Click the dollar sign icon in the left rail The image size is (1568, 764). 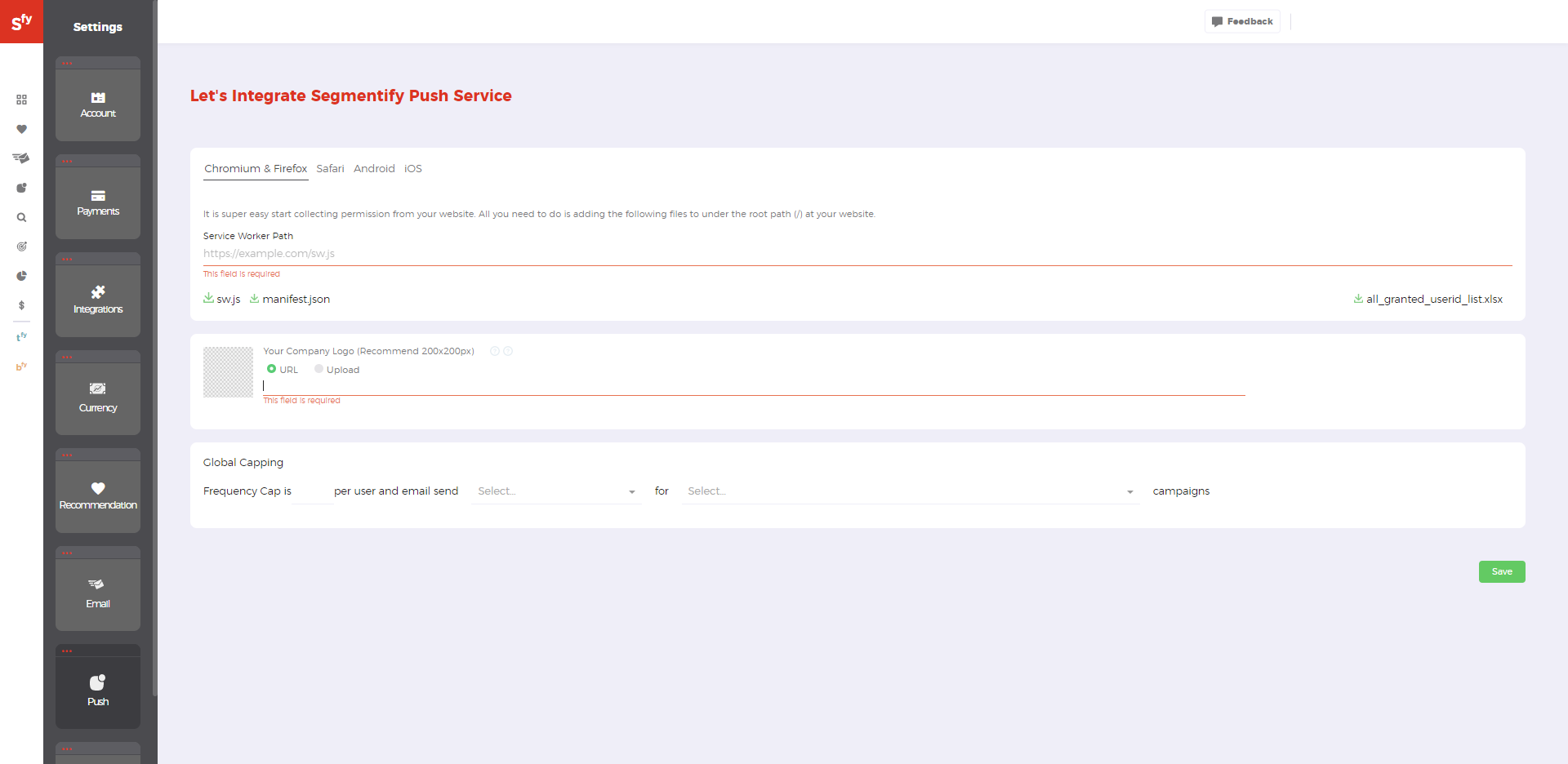(21, 305)
